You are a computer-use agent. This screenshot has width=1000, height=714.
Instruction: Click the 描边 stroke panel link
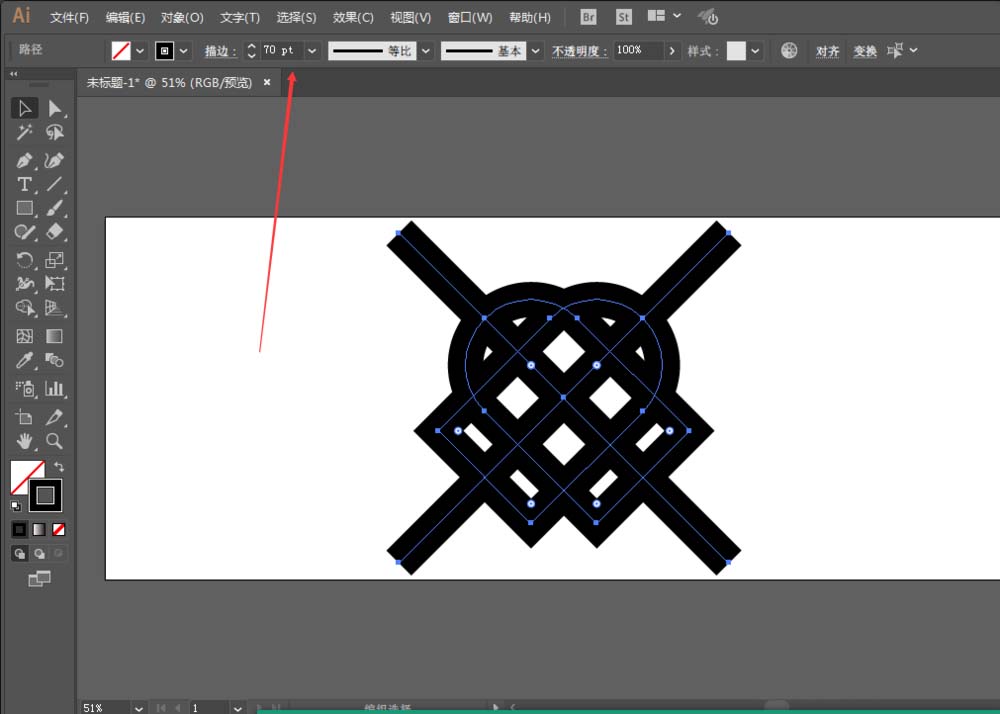click(x=220, y=51)
